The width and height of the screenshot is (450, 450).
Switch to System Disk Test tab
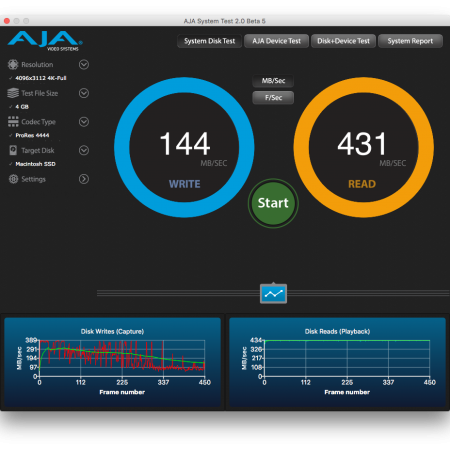210,41
